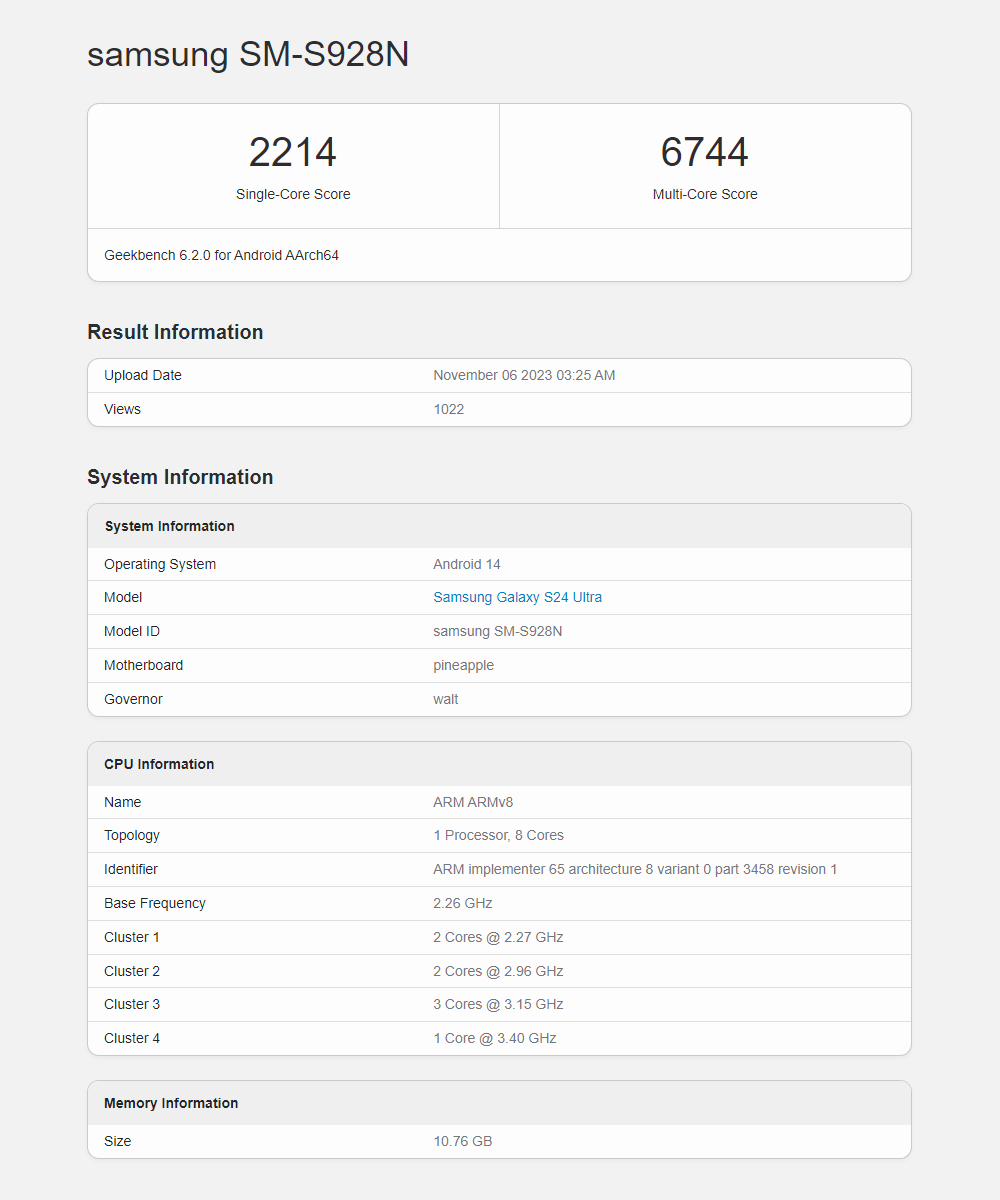Click Geekbench 6.2.0 for Android AArch64 text

(x=221, y=255)
